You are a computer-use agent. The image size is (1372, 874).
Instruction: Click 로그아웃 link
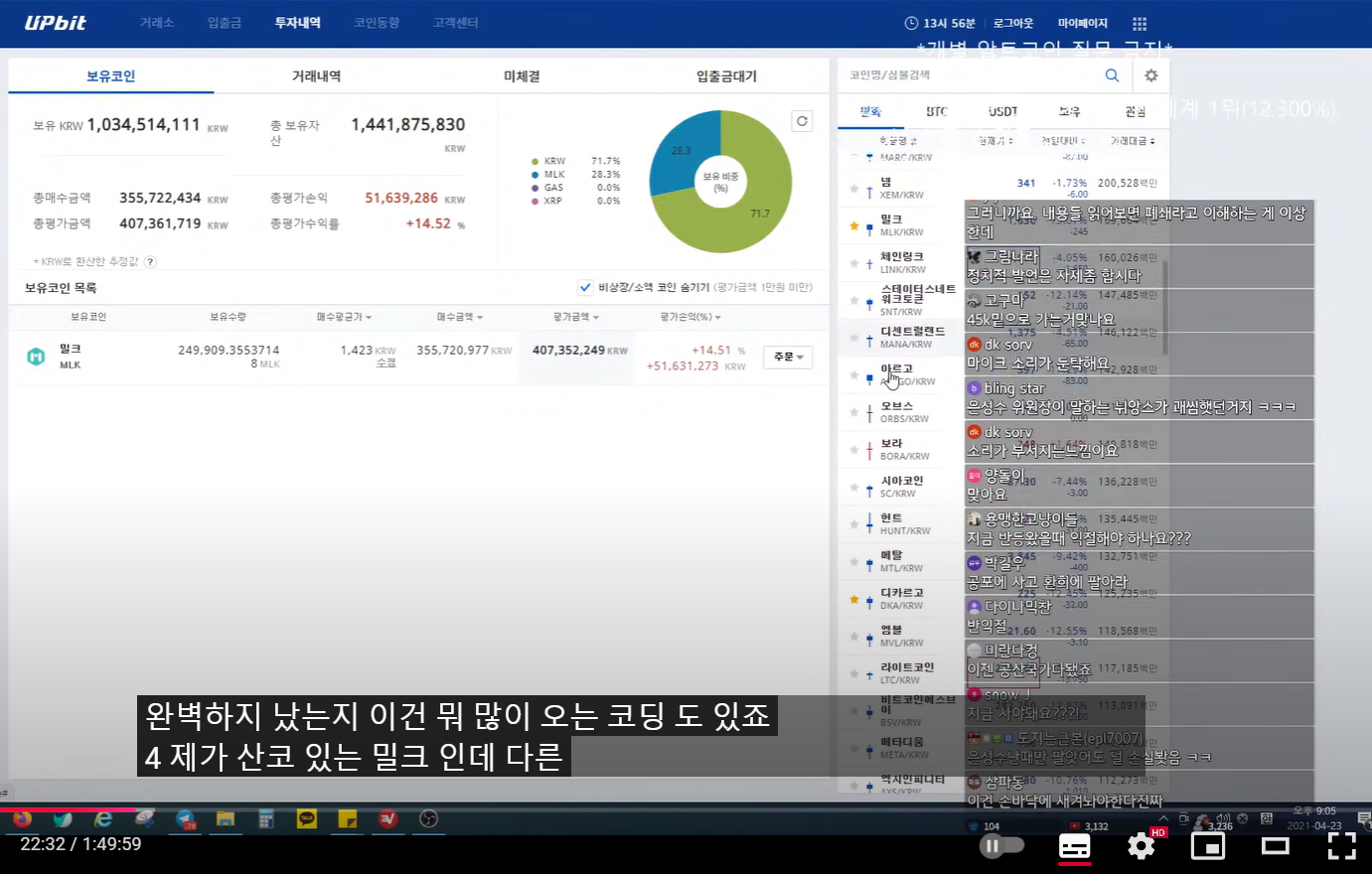pyautogui.click(x=1013, y=23)
